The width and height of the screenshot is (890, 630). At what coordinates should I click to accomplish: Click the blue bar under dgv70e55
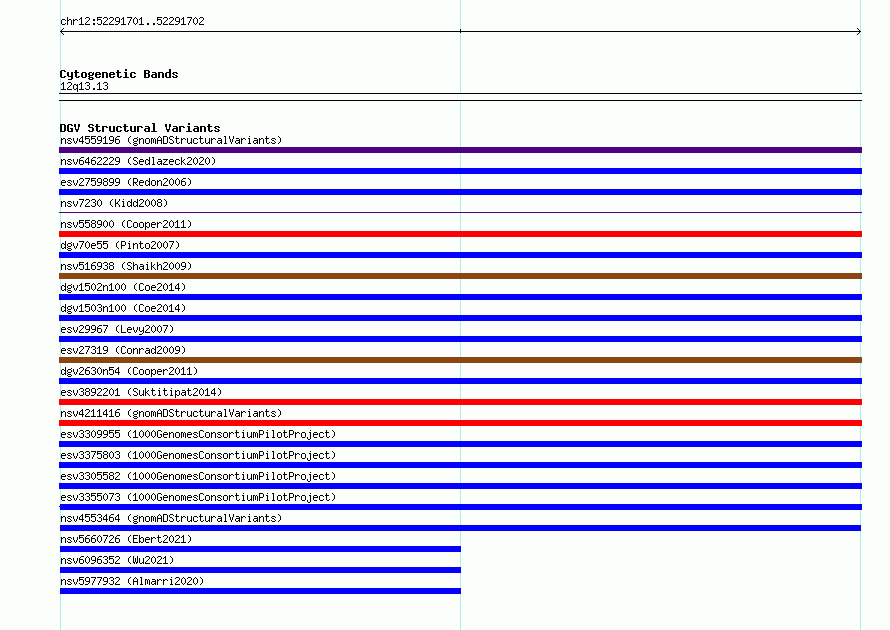(x=460, y=255)
